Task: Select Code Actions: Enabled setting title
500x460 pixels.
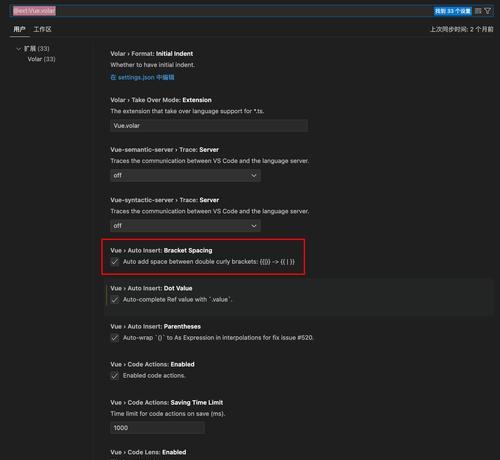Action: [x=152, y=364]
